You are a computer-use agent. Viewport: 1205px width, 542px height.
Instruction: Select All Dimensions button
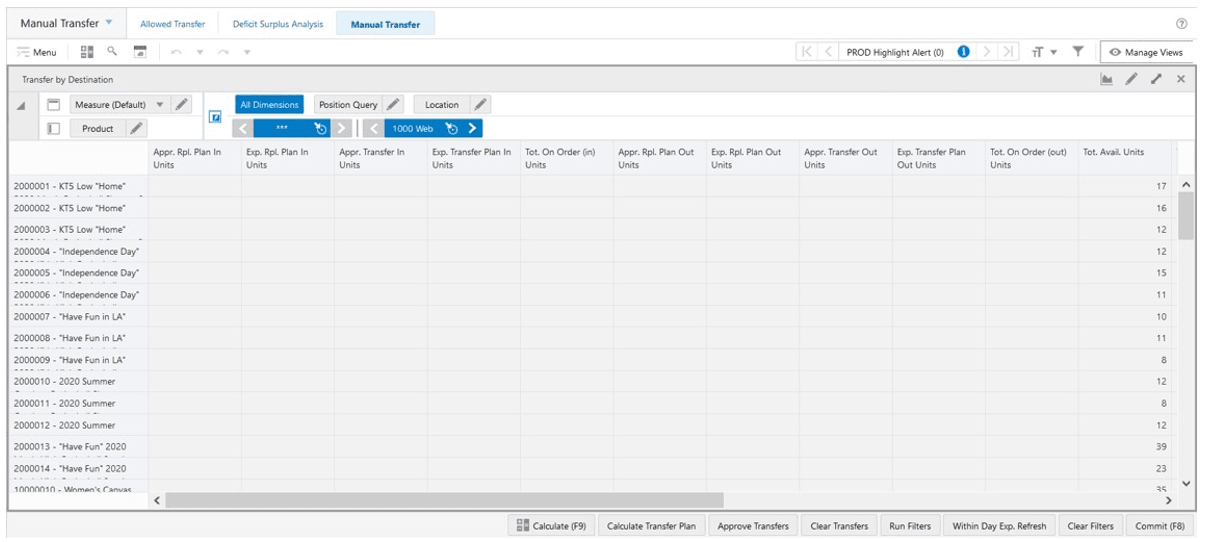[269, 104]
